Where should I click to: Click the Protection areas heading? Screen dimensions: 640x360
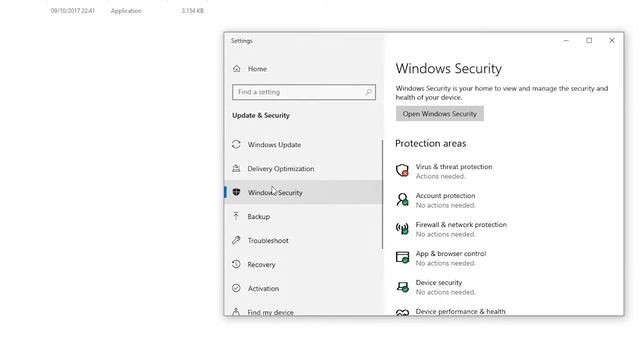click(431, 143)
